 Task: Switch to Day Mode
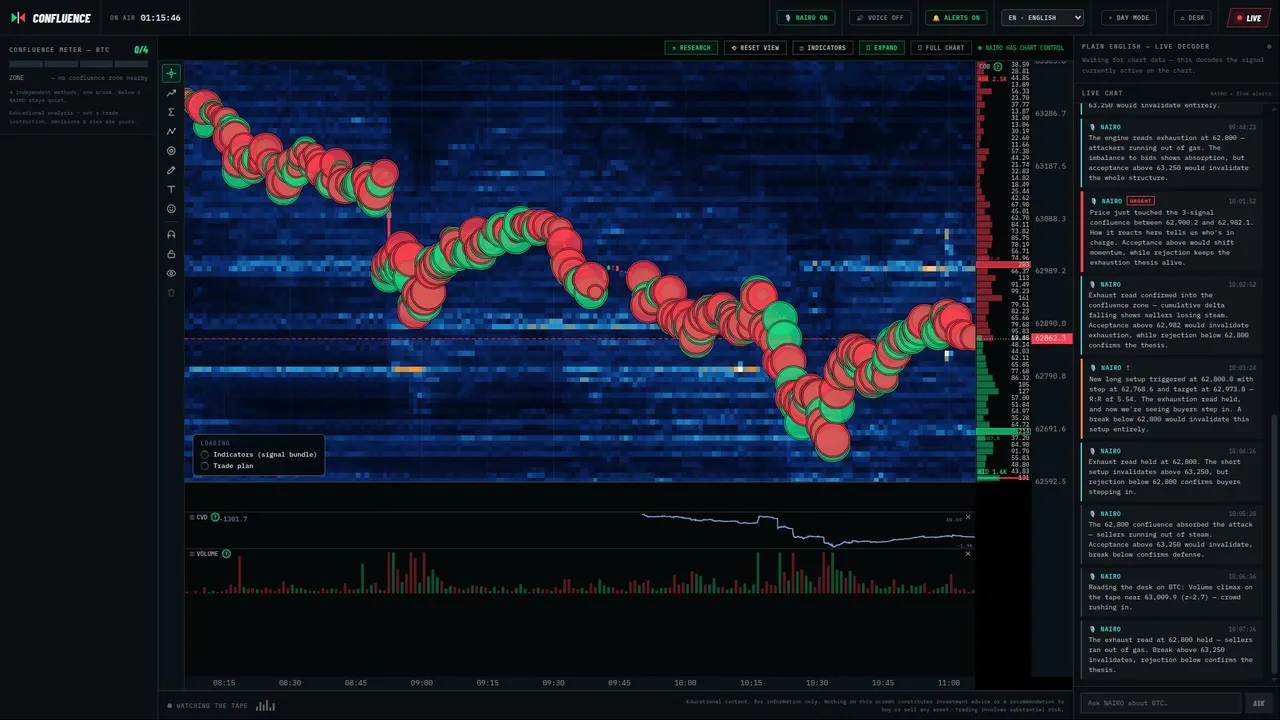click(1129, 18)
